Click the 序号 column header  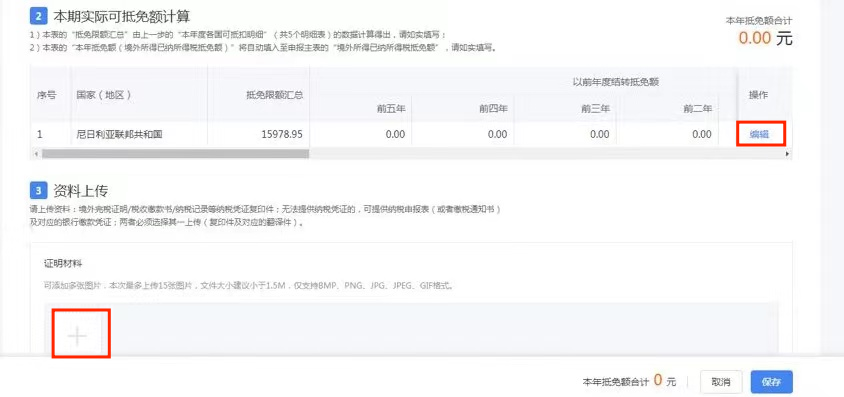[x=46, y=95]
